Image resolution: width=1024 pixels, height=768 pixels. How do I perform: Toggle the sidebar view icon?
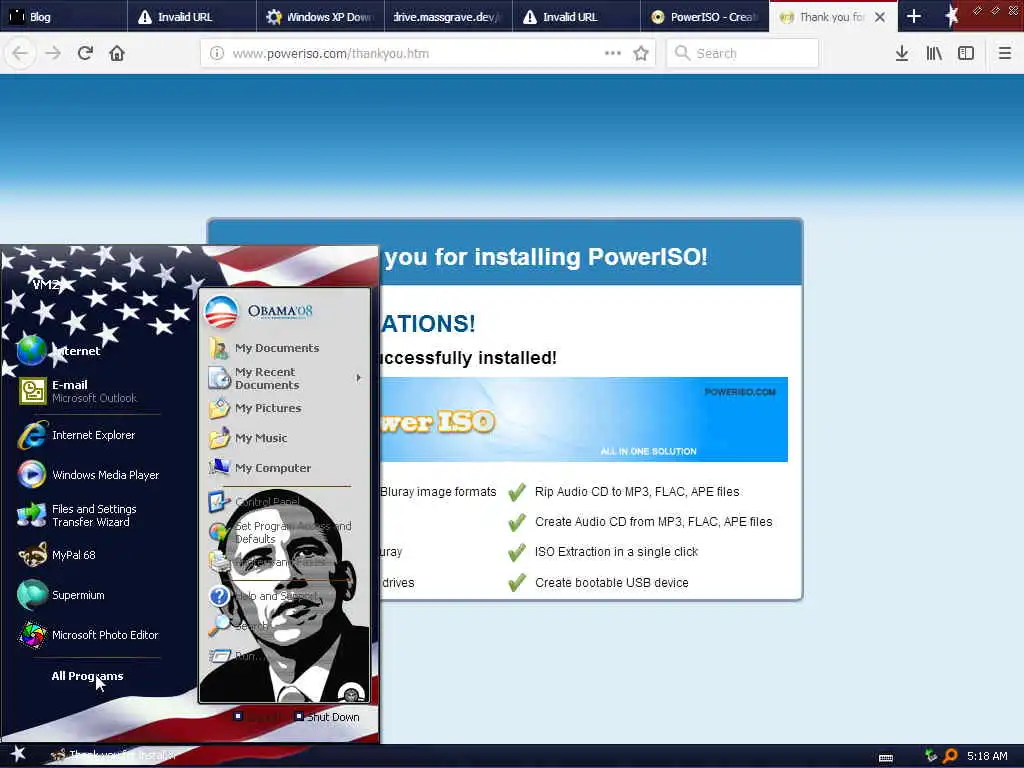pos(966,53)
